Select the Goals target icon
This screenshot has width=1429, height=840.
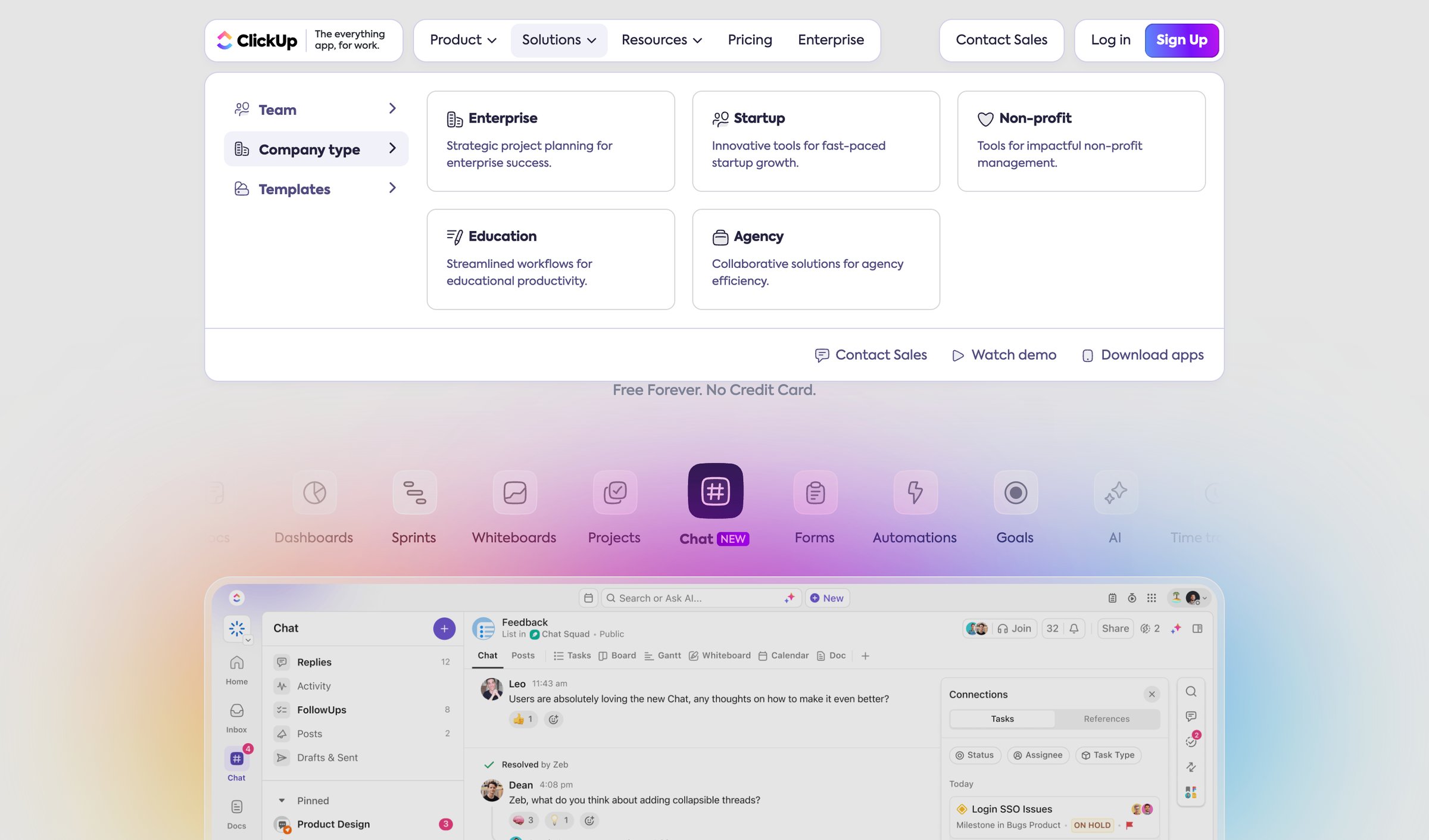pos(1016,492)
